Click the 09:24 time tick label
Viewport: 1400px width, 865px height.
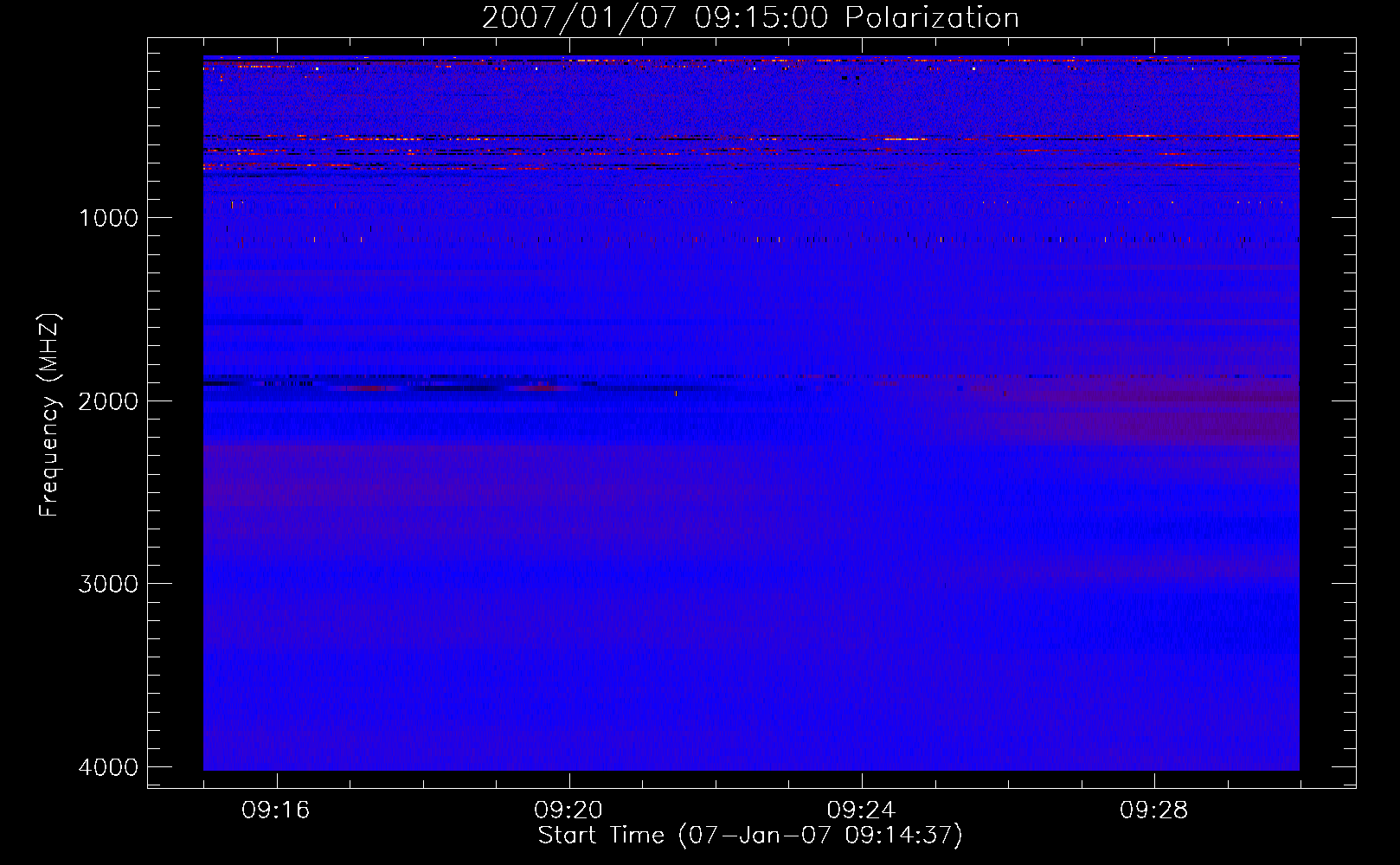click(x=861, y=811)
